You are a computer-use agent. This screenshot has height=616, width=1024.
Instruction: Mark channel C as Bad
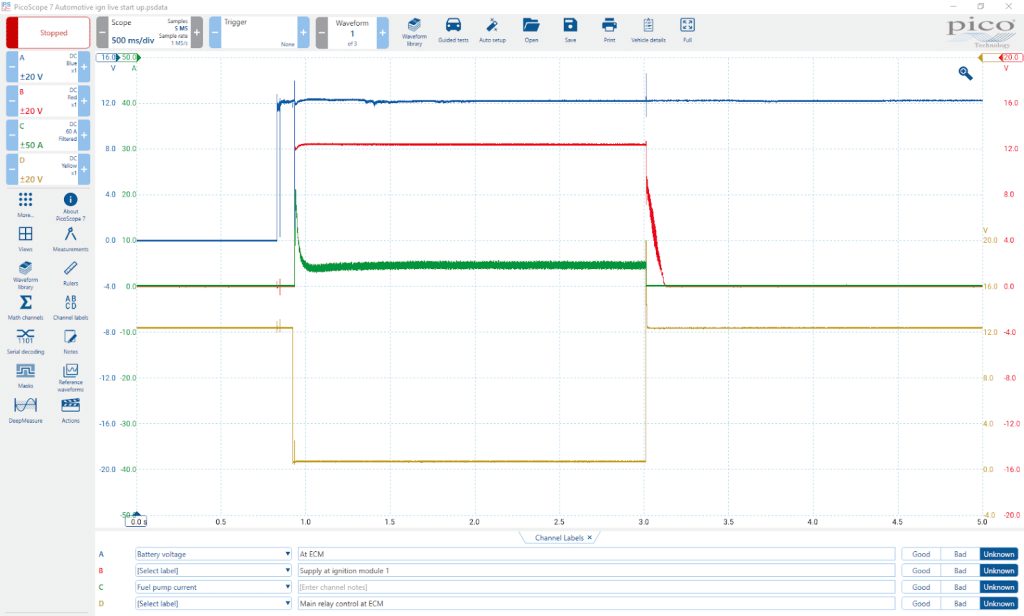click(960, 587)
